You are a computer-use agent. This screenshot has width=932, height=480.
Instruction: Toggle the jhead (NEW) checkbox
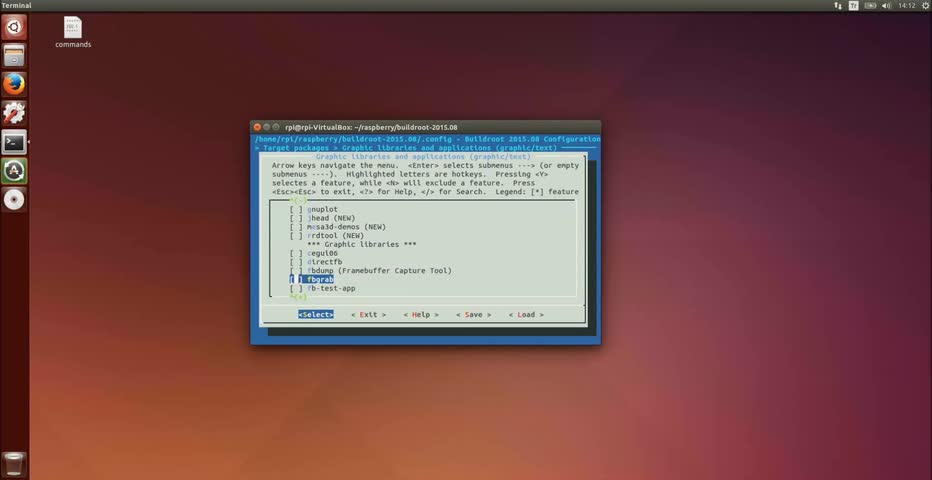click(x=296, y=218)
